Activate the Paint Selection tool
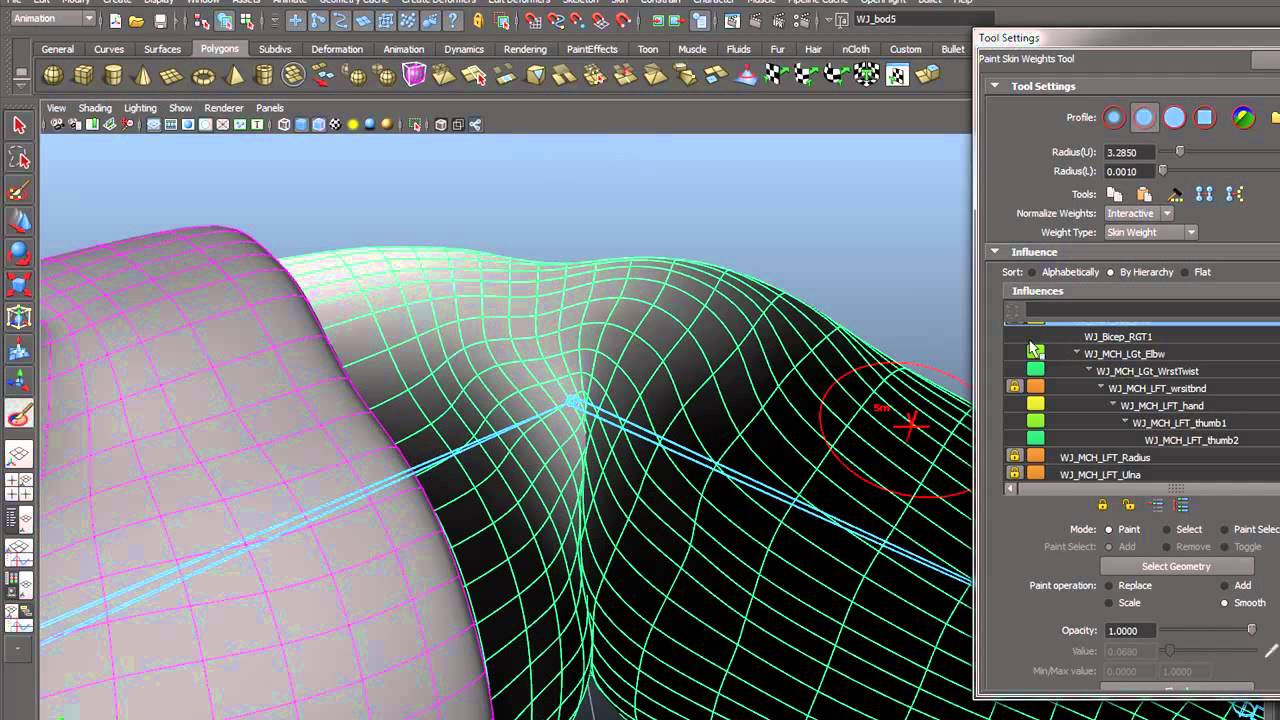Image resolution: width=1280 pixels, height=720 pixels. (x=19, y=191)
